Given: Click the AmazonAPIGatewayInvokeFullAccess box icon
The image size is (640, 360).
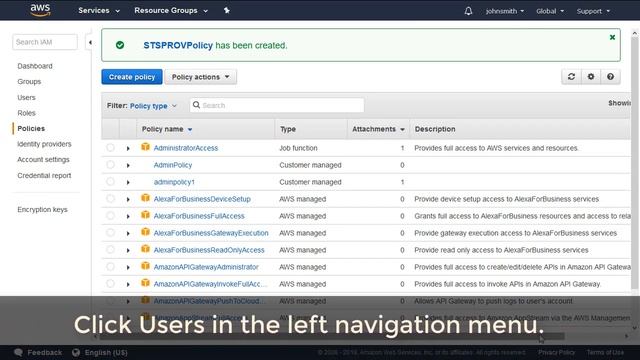Looking at the screenshot, I should pos(145,283).
